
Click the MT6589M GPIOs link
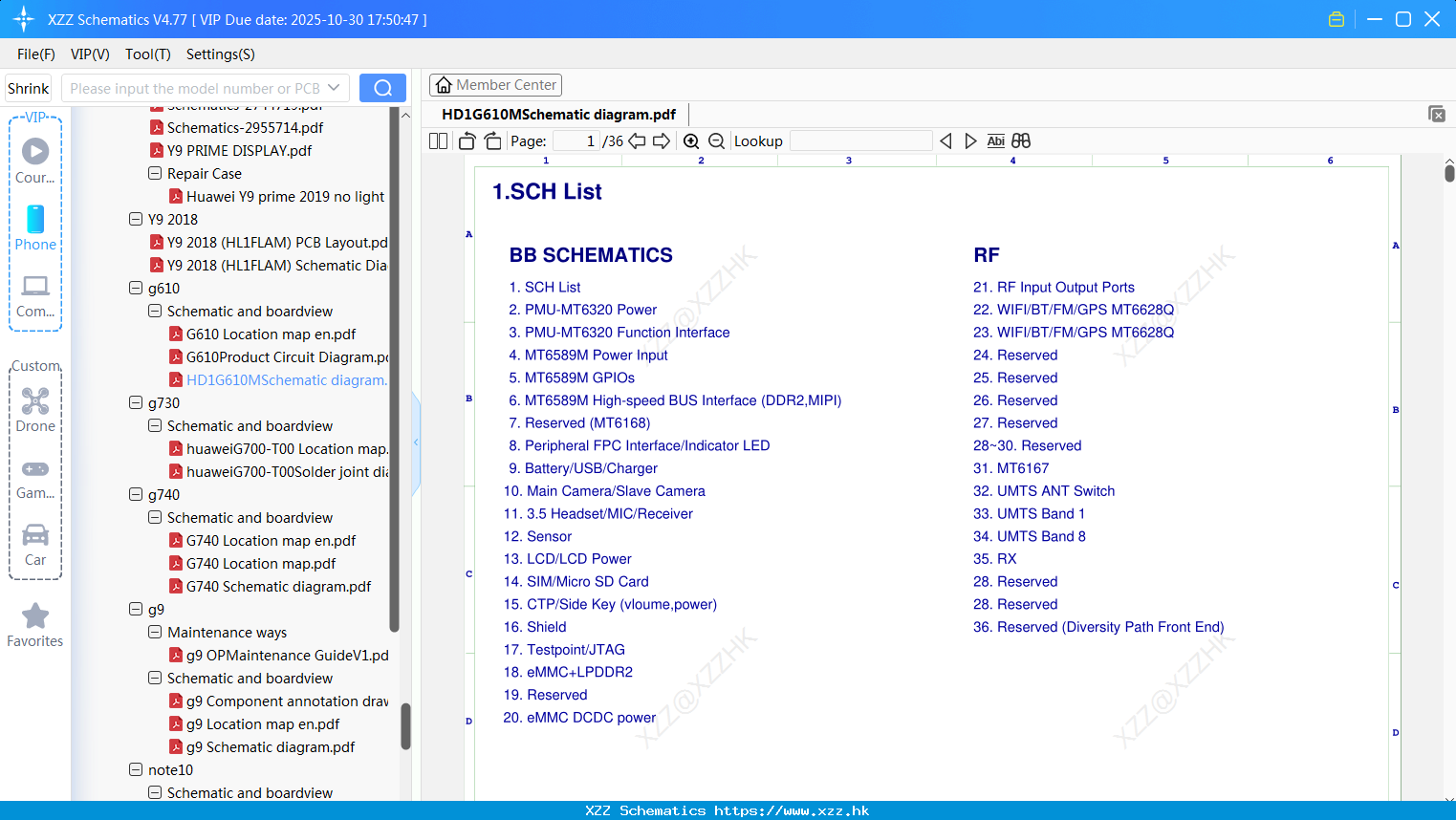(x=572, y=378)
